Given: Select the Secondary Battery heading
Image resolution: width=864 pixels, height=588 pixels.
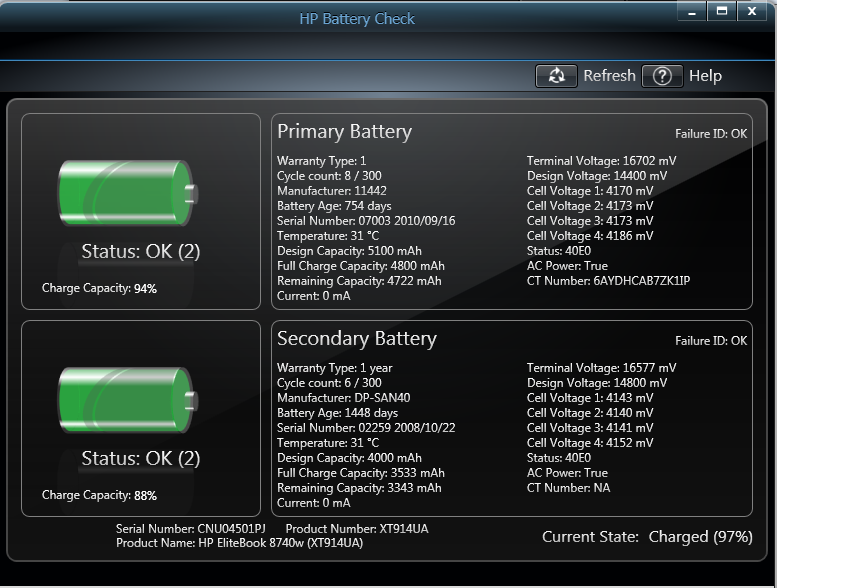Looking at the screenshot, I should tap(356, 339).
